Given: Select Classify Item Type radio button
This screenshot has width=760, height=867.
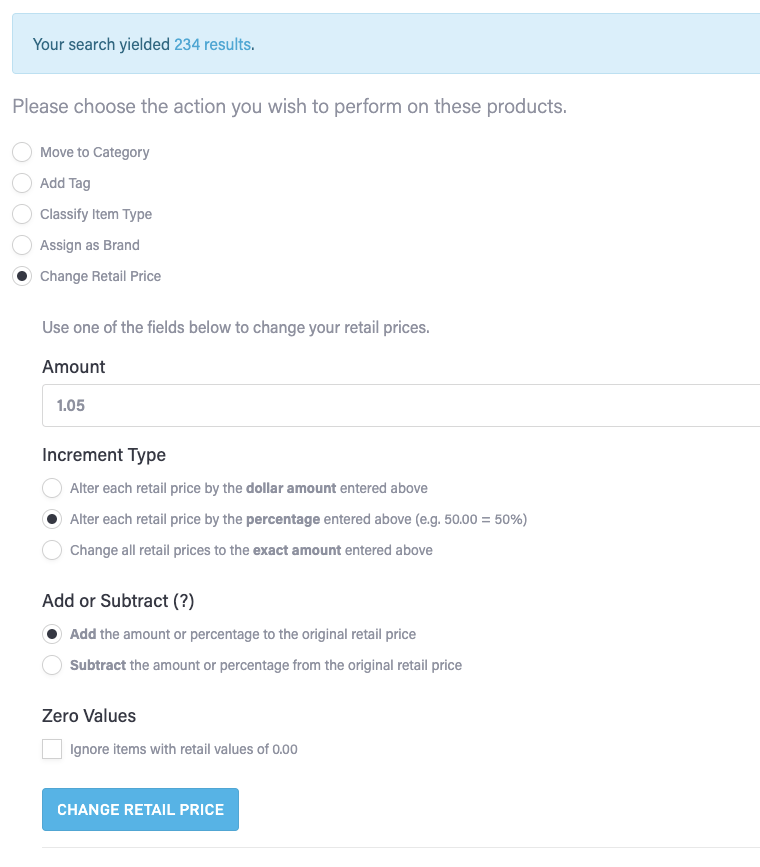Looking at the screenshot, I should coord(22,214).
